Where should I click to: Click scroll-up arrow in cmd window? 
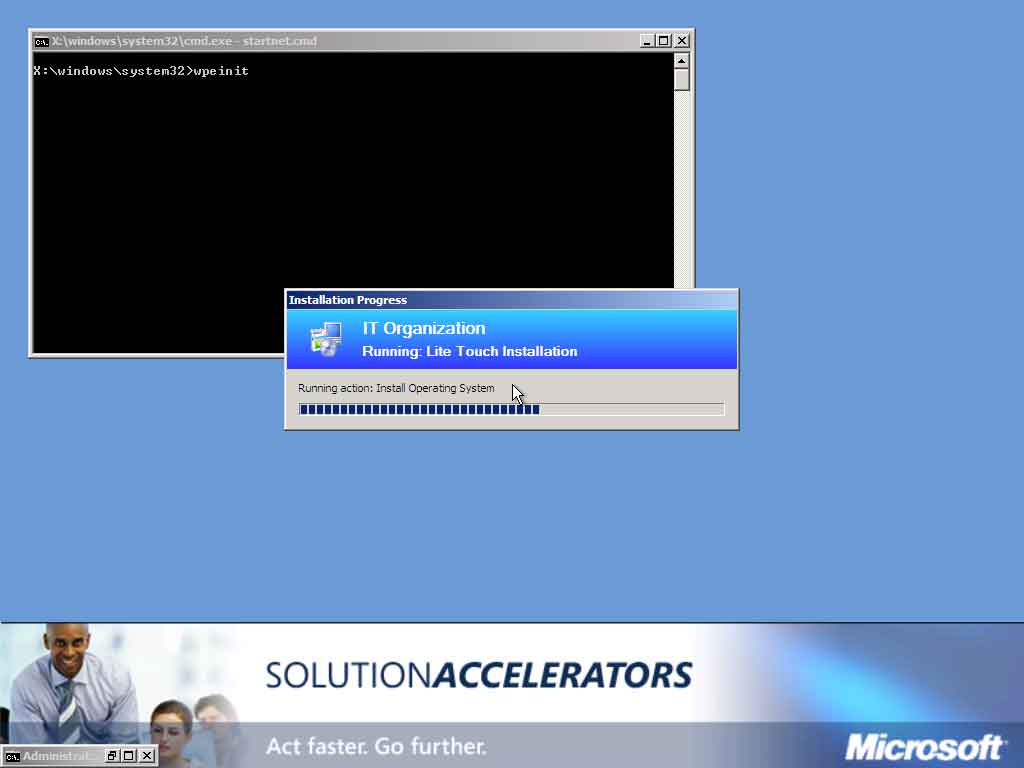click(x=682, y=61)
